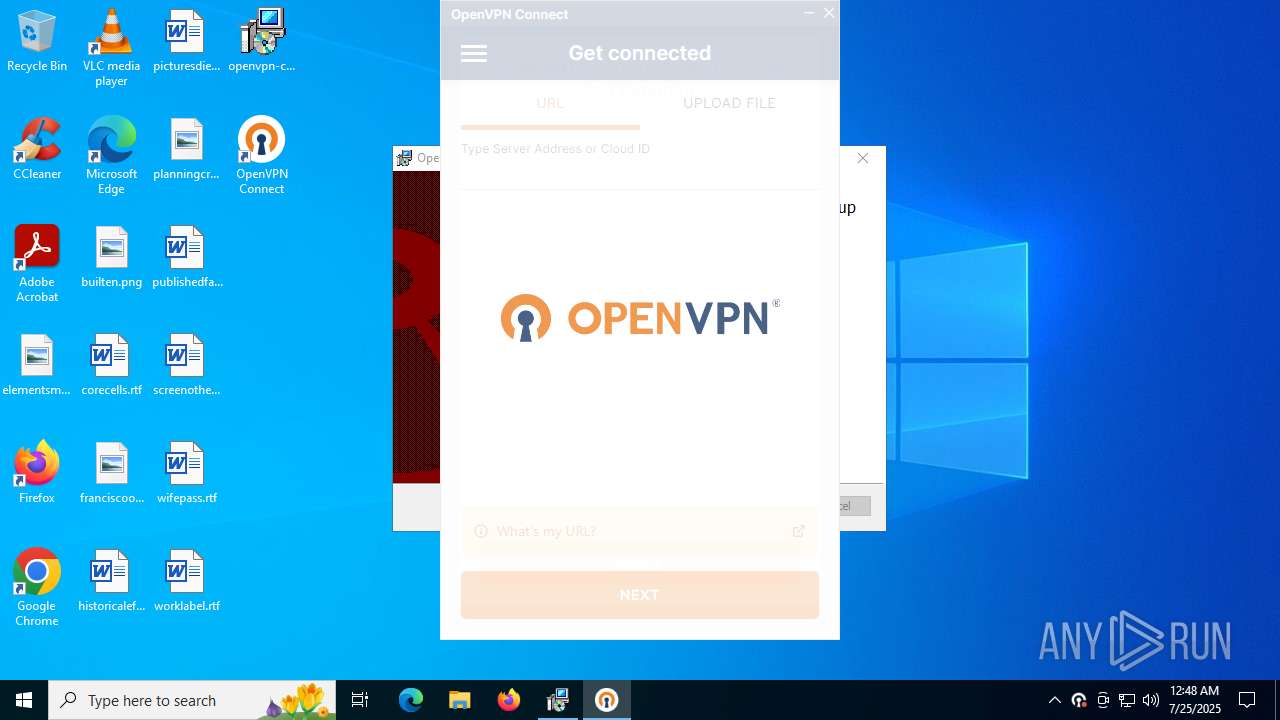Screen dimensions: 1280x720
Task: Select the franciscoo image file icon
Action: (x=111, y=473)
